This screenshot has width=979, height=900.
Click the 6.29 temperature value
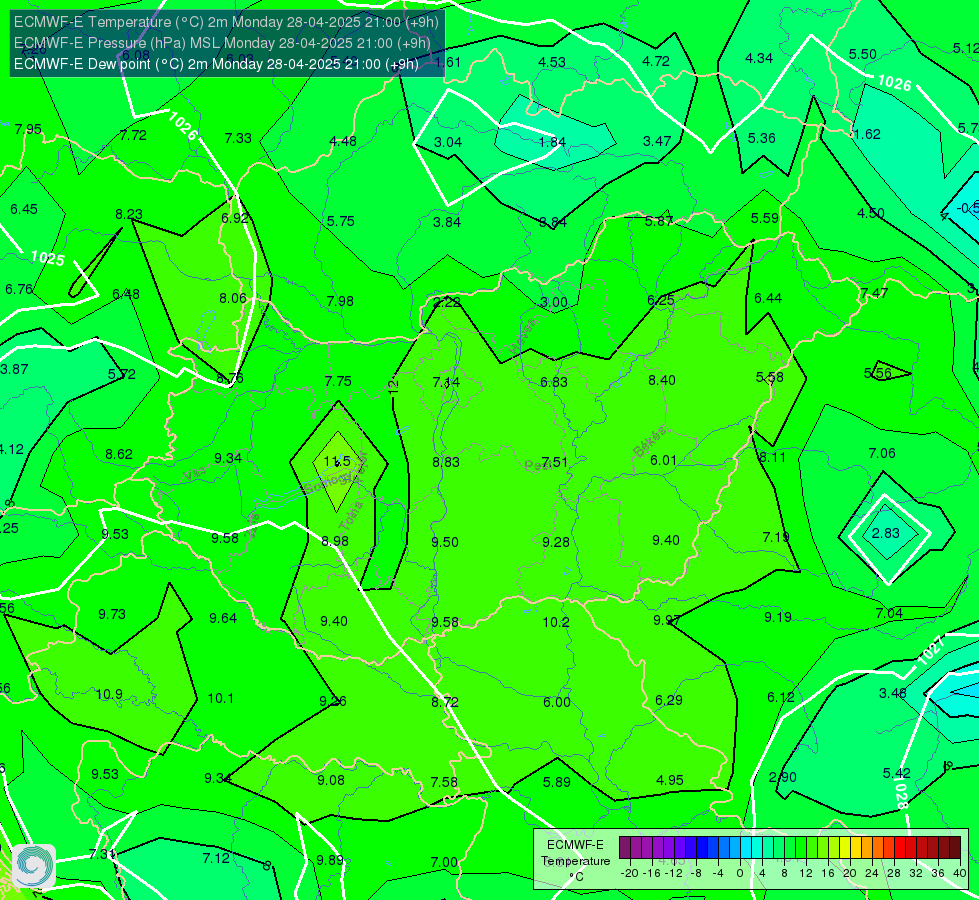click(x=669, y=700)
